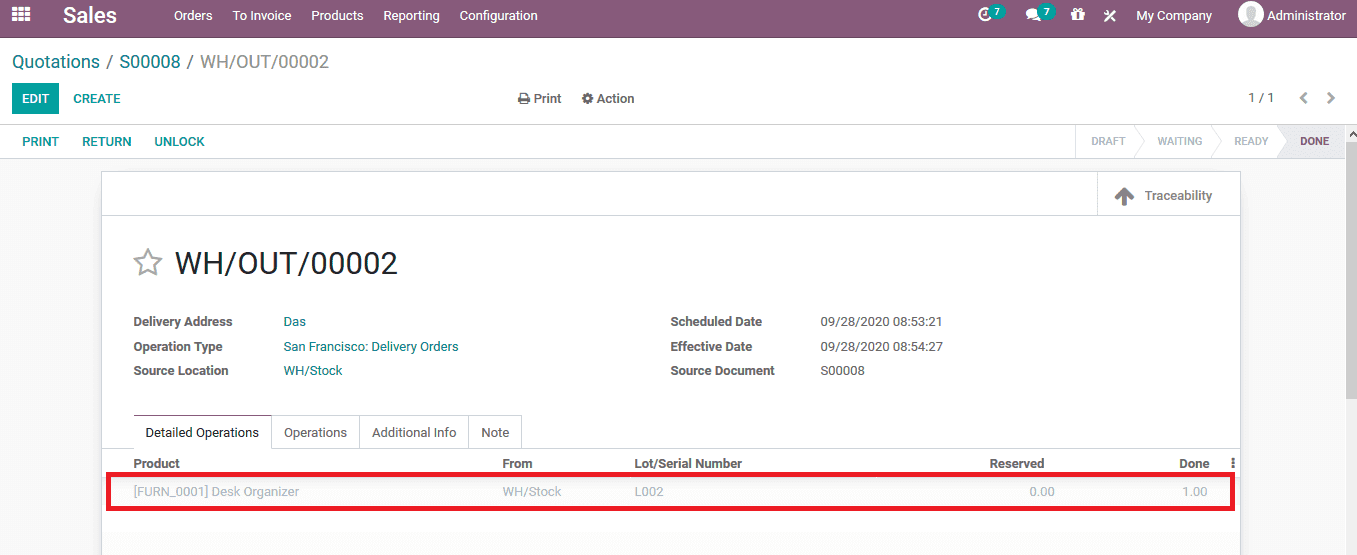
Task: Go to the previous record arrow
Action: click(x=1303, y=98)
